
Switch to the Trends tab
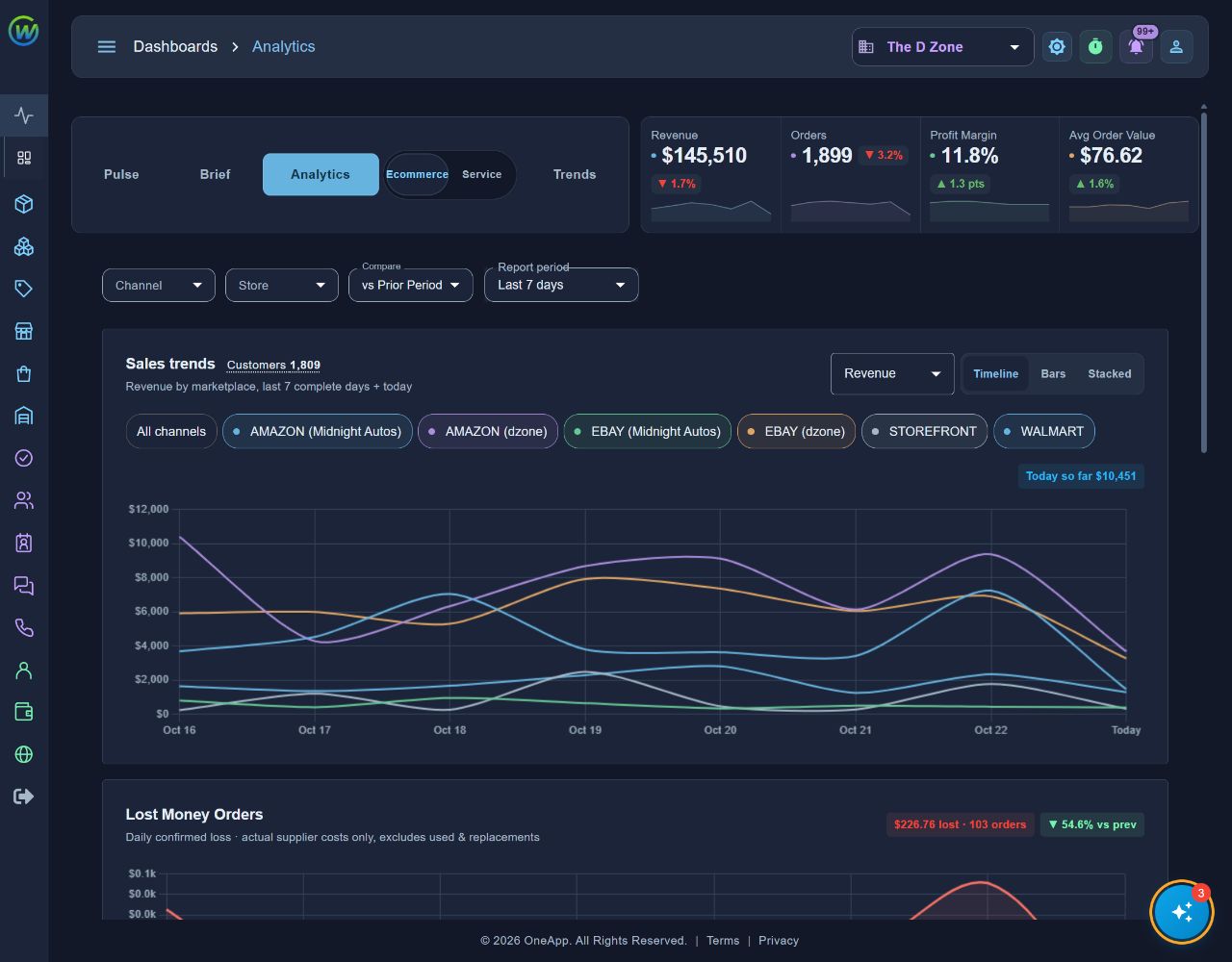[575, 174]
